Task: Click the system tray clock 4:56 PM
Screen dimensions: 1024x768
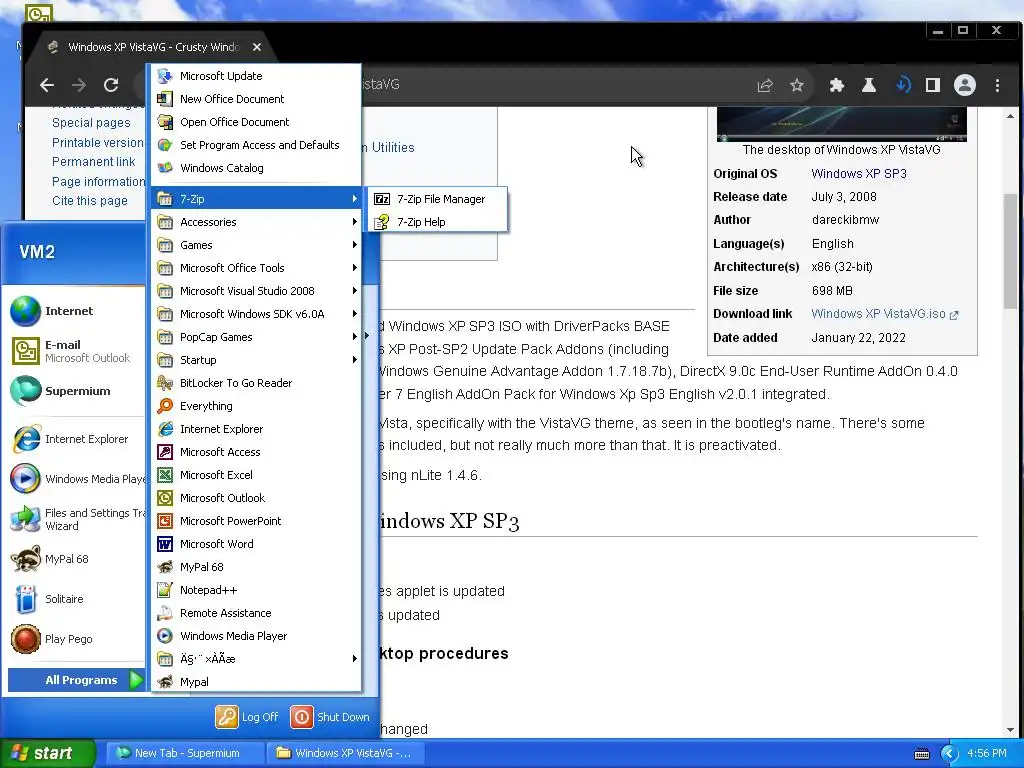Action: point(987,753)
